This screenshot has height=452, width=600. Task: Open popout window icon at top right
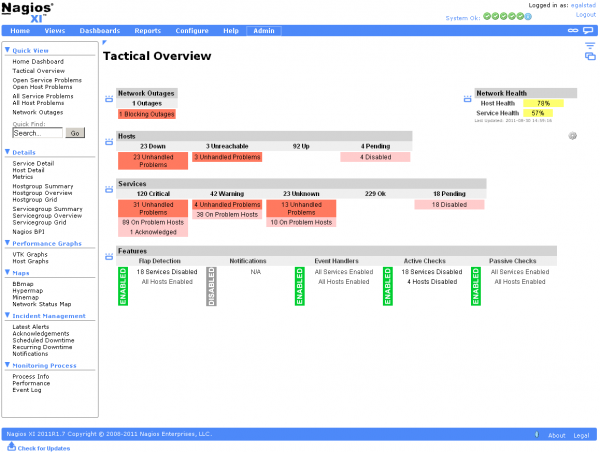pyautogui.click(x=589, y=56)
